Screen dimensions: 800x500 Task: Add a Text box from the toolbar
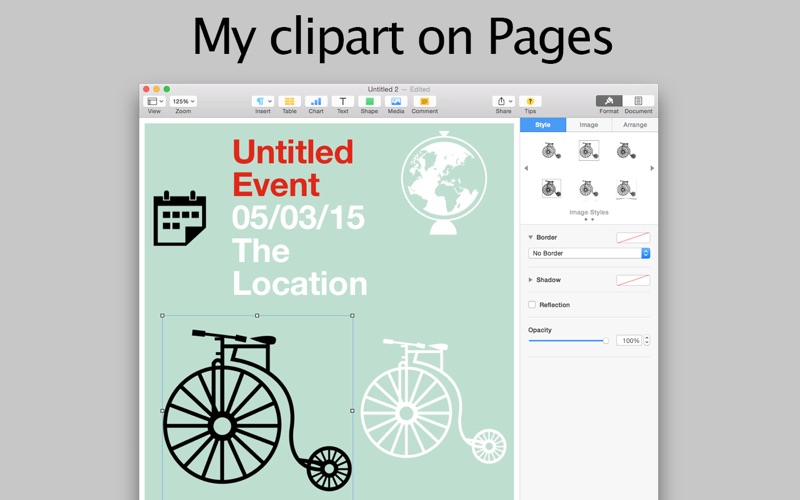click(x=342, y=101)
